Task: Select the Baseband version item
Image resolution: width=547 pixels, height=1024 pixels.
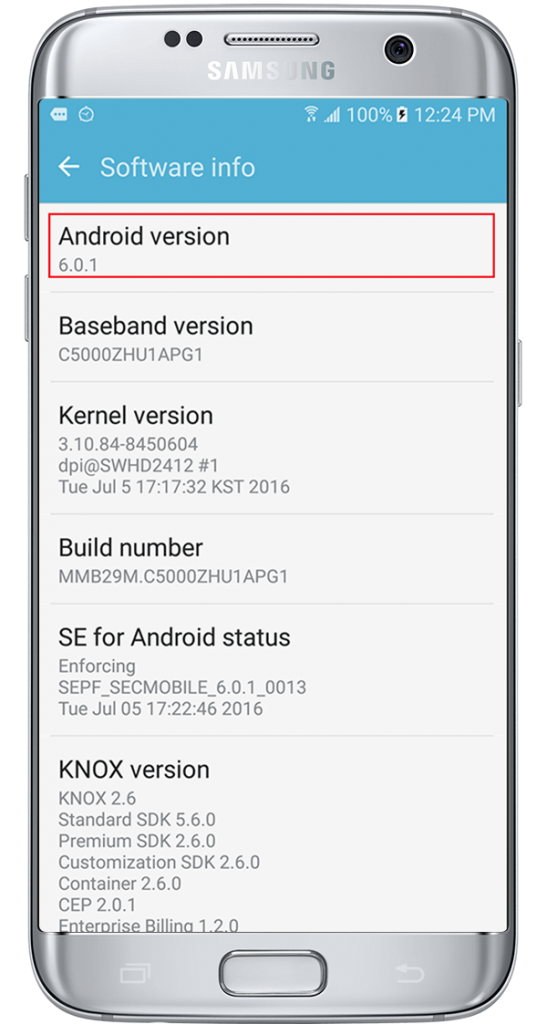Action: [273, 338]
